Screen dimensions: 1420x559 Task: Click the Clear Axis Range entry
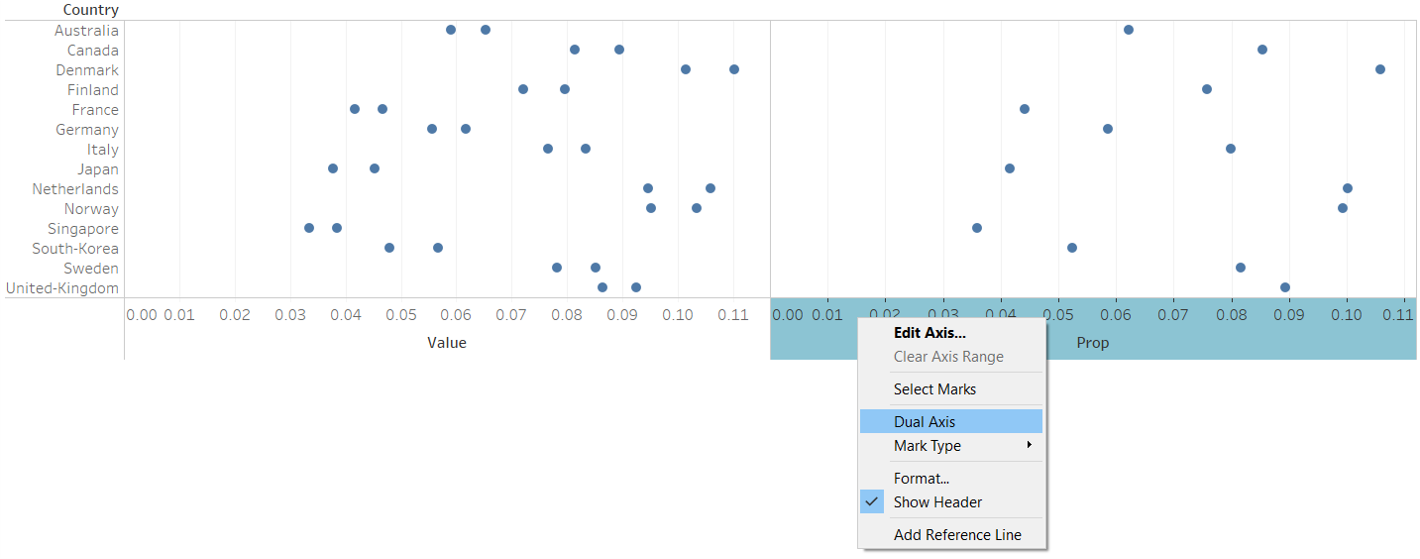(x=948, y=356)
